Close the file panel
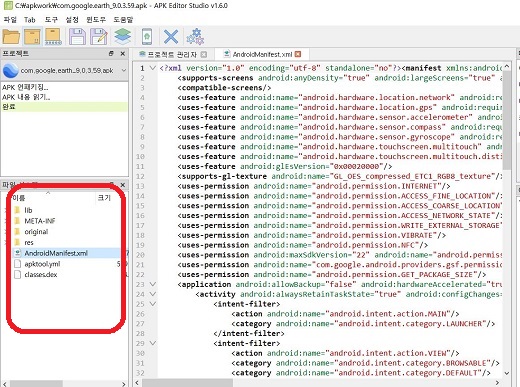The height and width of the screenshot is (387, 520). (123, 184)
